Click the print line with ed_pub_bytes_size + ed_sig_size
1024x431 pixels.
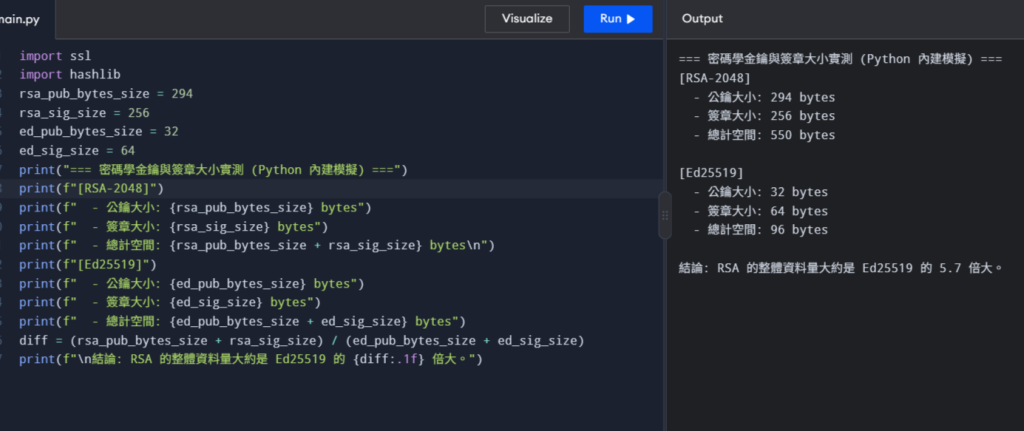point(242,321)
